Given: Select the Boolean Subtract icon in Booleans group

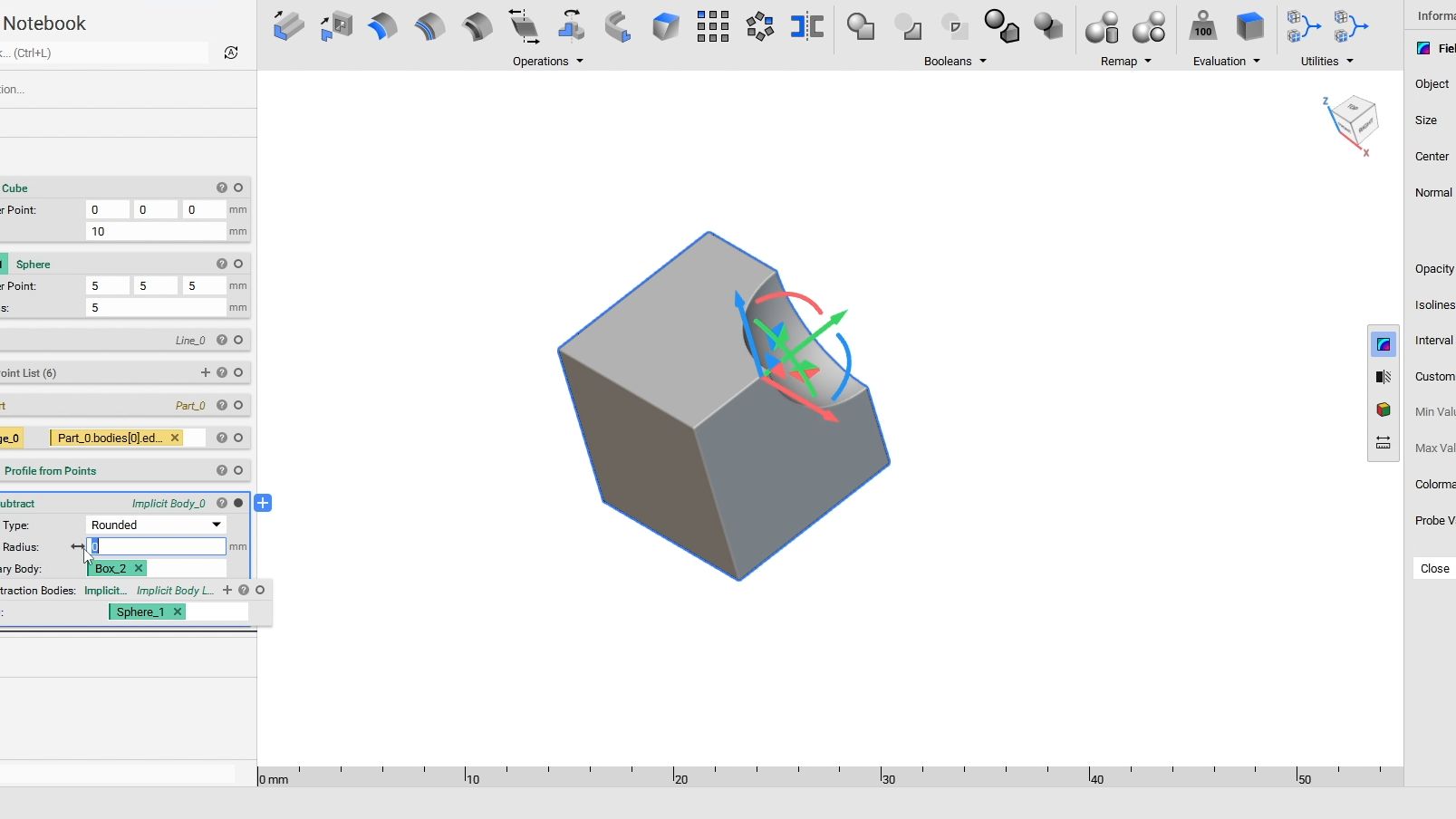Looking at the screenshot, I should point(910,27).
